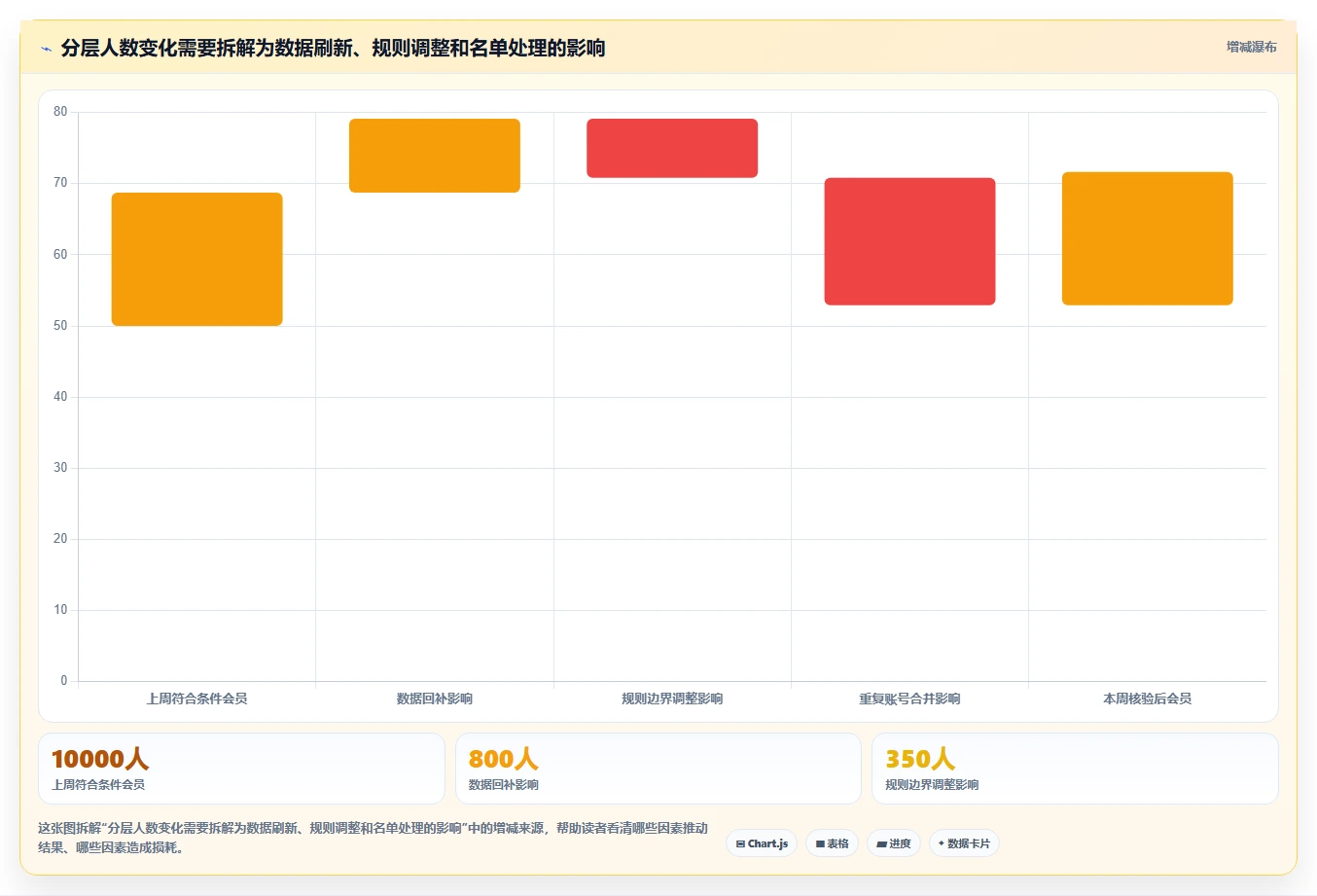Click the 800人 value card

click(658, 769)
